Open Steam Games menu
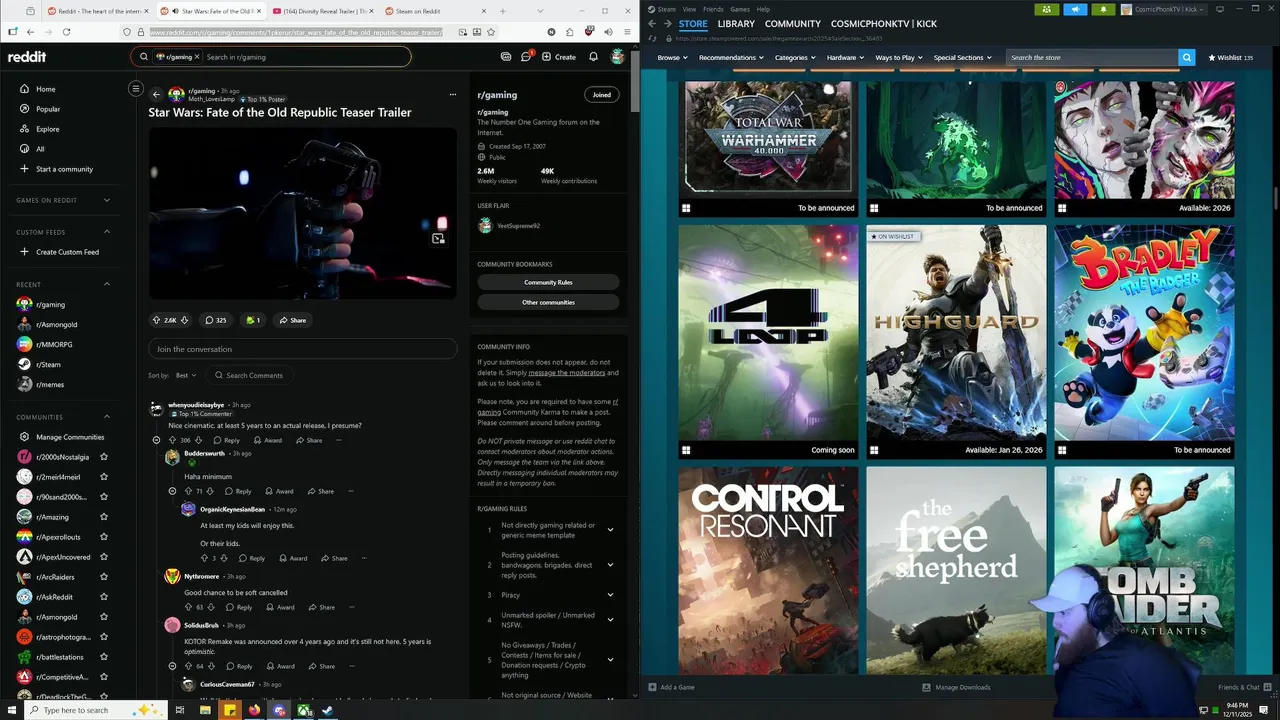The height and width of the screenshot is (720, 1280). tap(740, 9)
